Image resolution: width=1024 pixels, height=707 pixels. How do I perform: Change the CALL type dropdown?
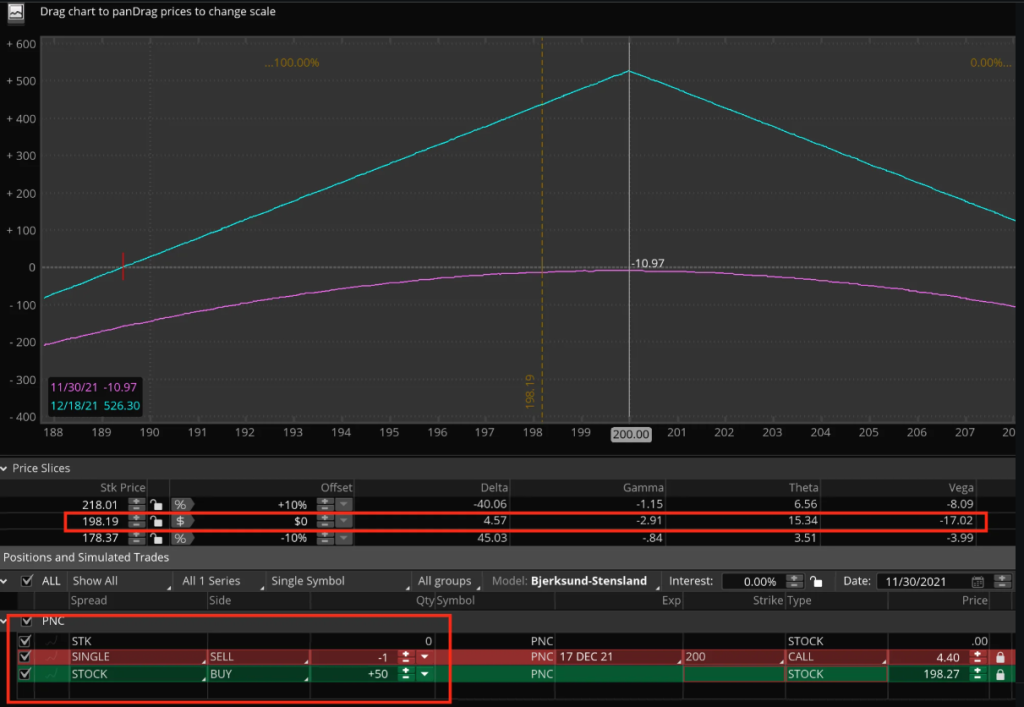836,657
